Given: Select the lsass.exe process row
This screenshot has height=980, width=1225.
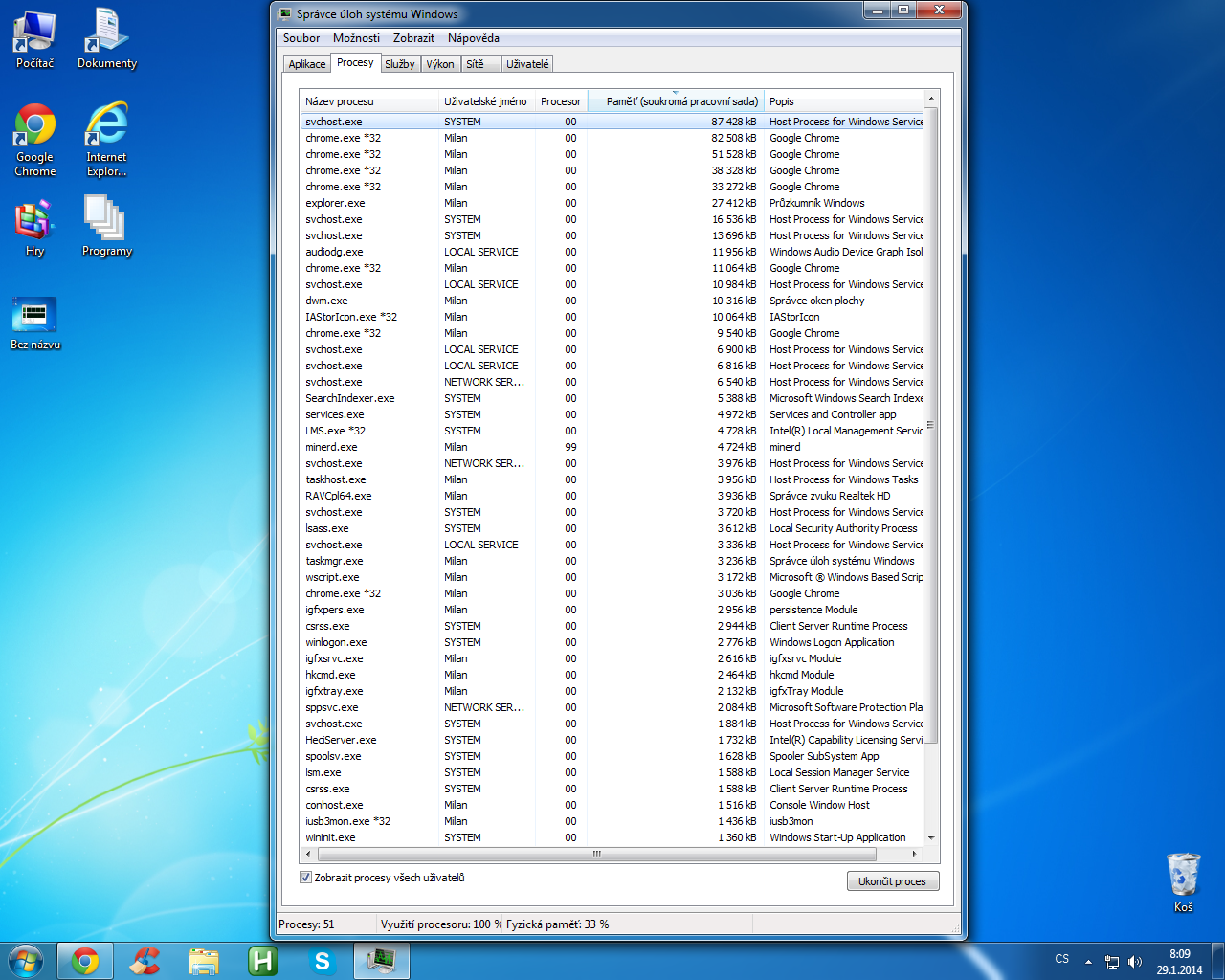Looking at the screenshot, I should (x=612, y=528).
